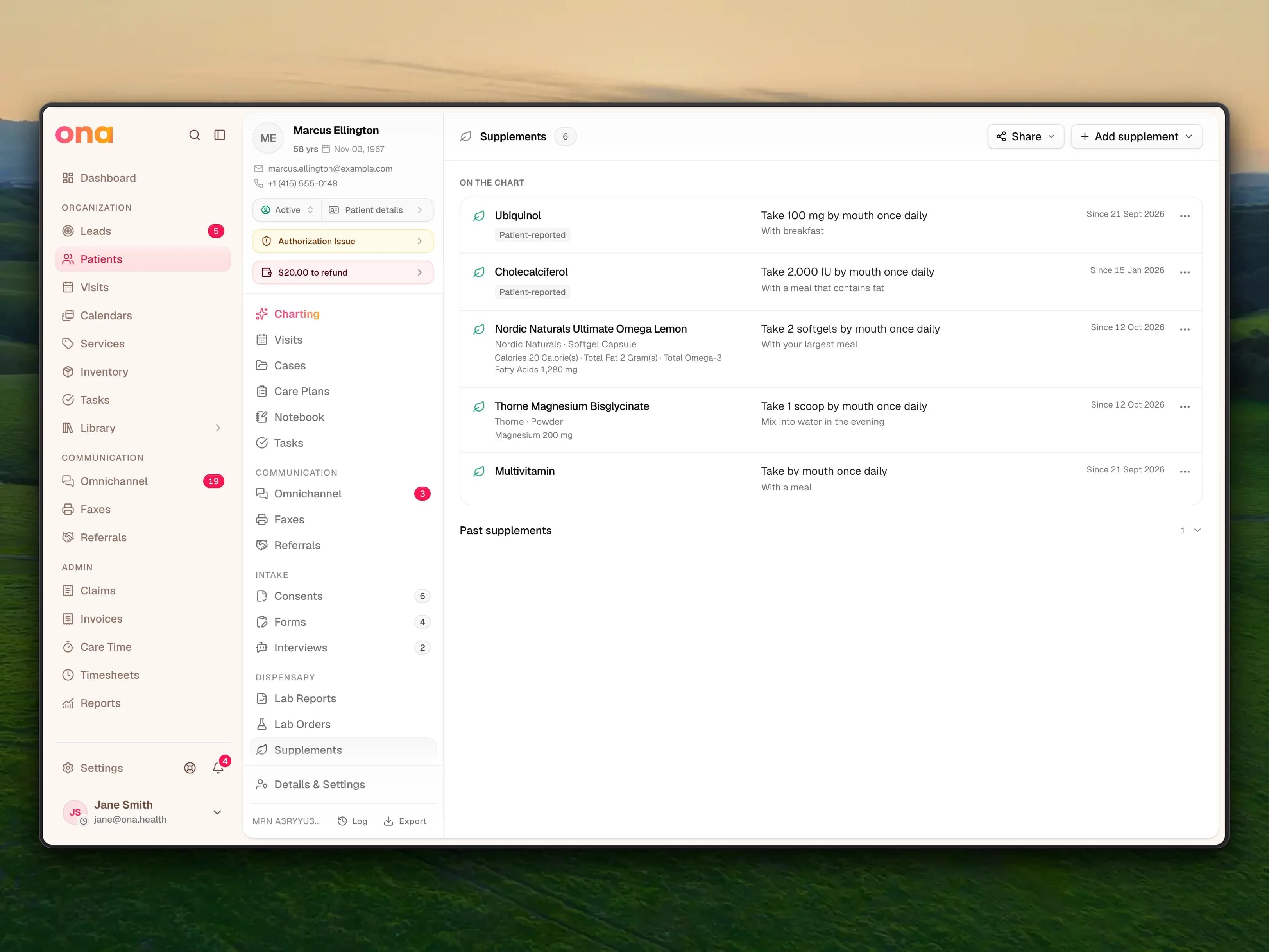Collapse the sidebar panel icon

220,135
